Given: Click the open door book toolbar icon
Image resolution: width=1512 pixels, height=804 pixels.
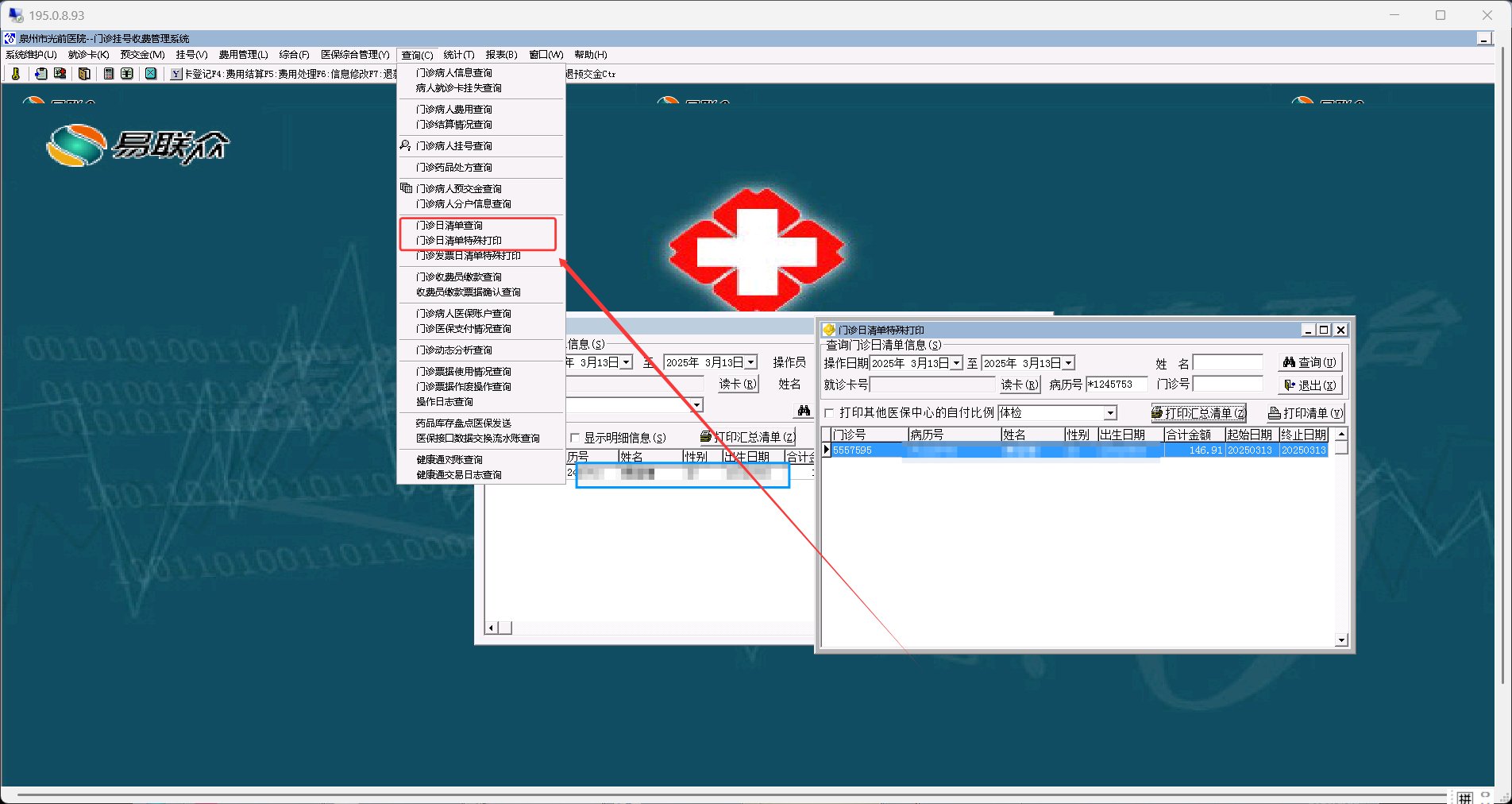Looking at the screenshot, I should point(84,74).
